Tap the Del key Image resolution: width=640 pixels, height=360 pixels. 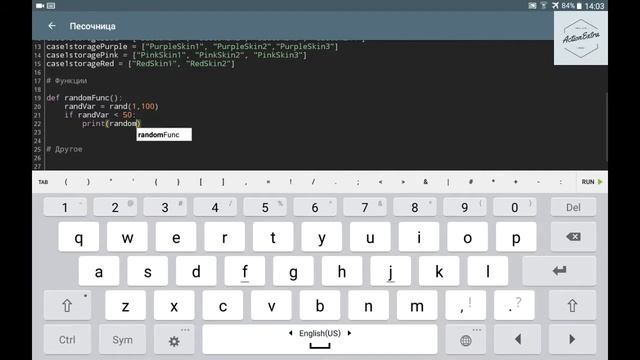pyautogui.click(x=573, y=207)
